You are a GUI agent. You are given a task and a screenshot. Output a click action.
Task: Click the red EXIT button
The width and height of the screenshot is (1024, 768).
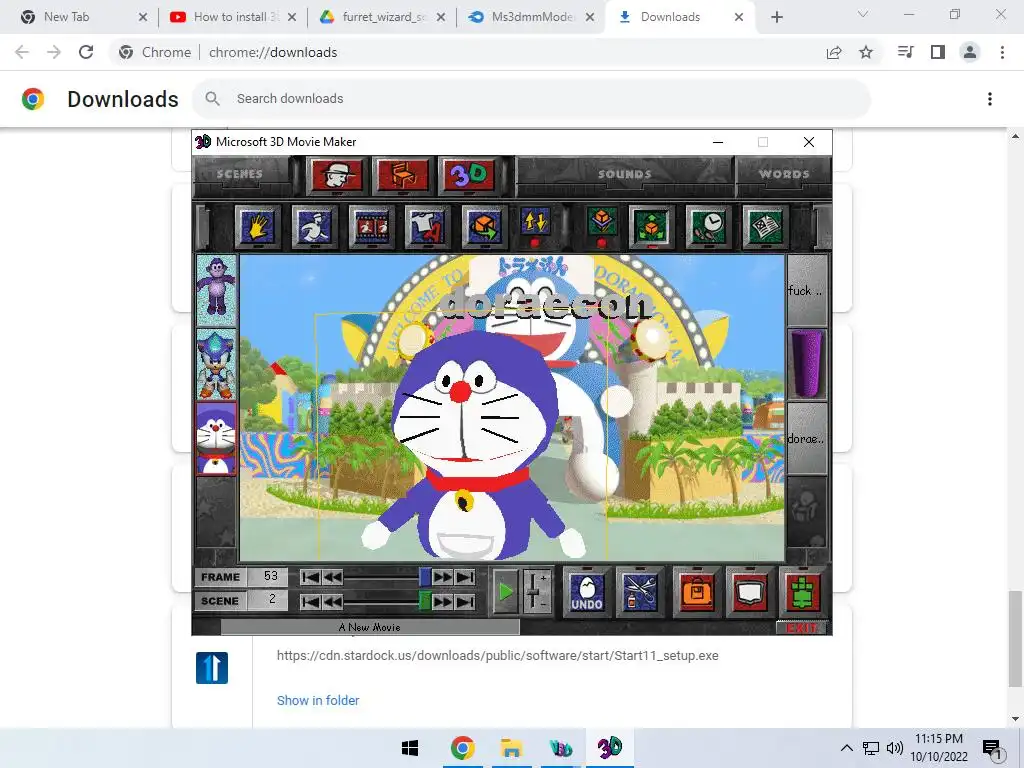(801, 628)
